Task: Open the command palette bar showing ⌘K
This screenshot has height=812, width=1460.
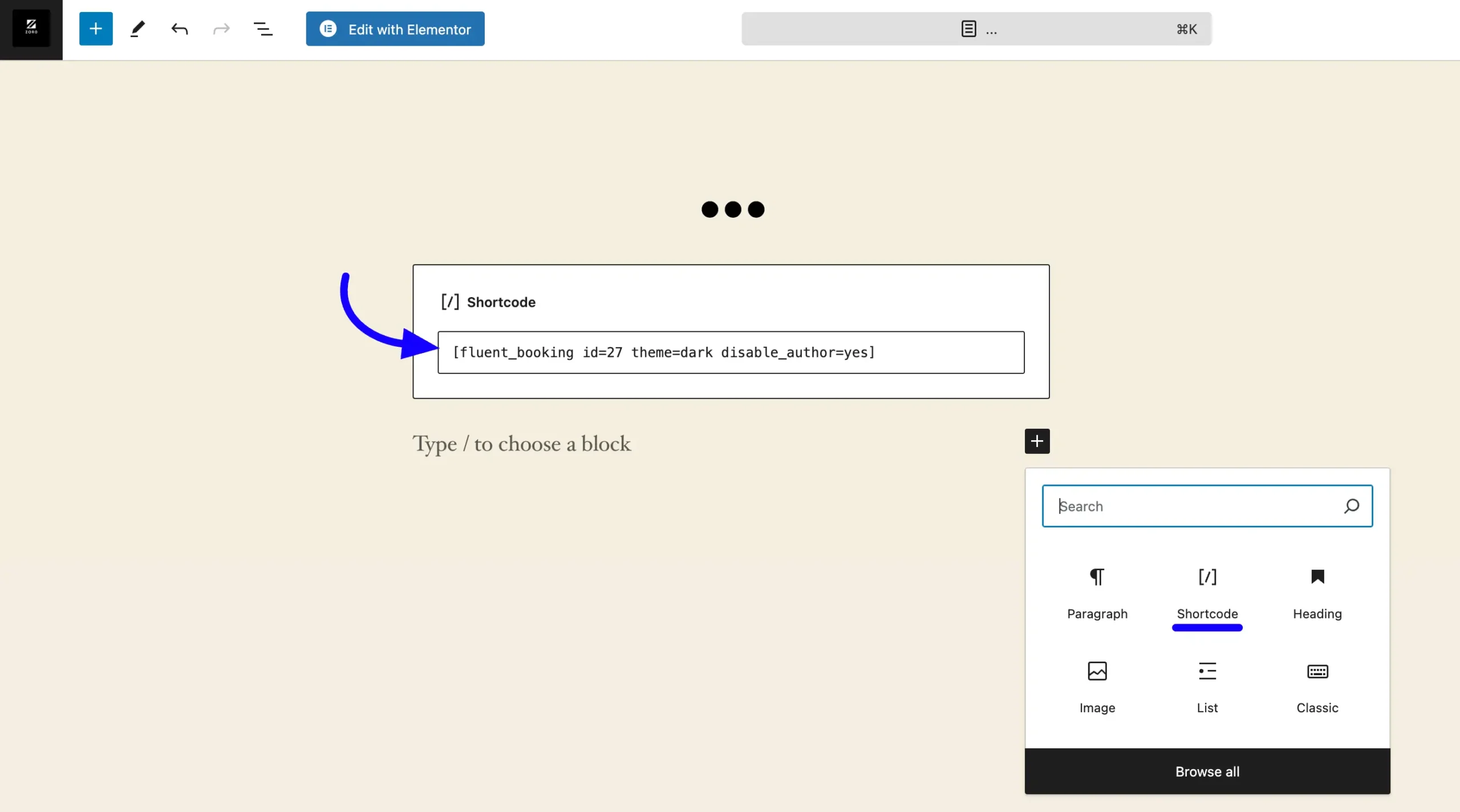Action: coord(976,29)
